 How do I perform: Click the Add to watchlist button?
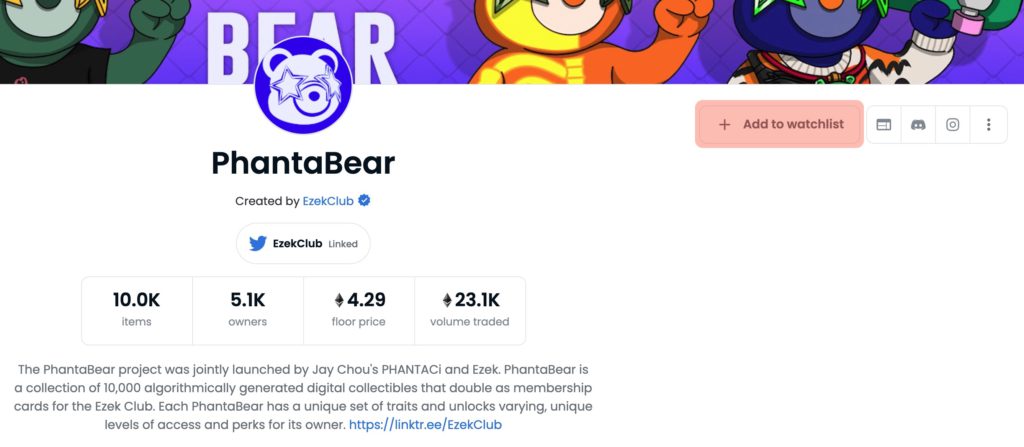coord(780,124)
